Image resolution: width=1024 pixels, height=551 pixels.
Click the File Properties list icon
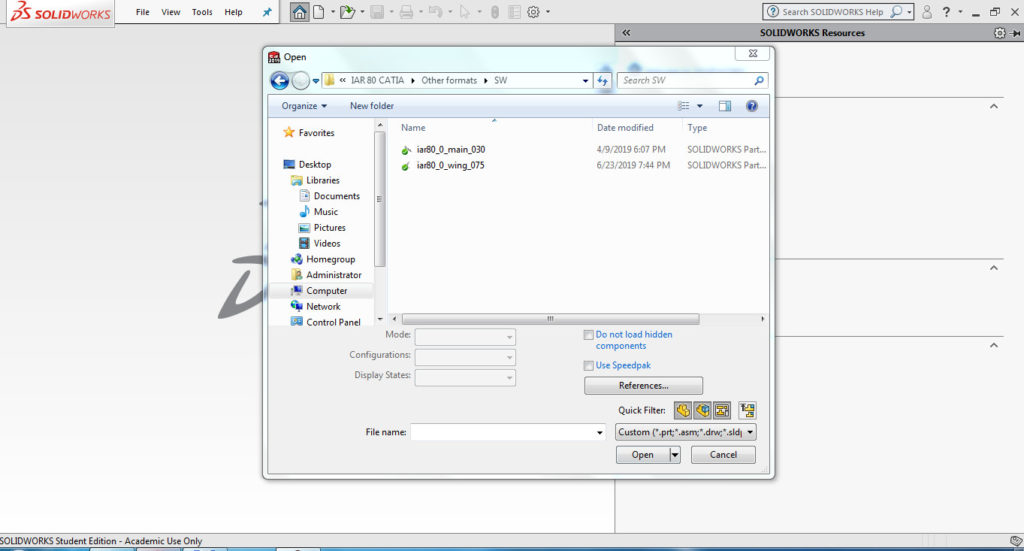pos(515,12)
